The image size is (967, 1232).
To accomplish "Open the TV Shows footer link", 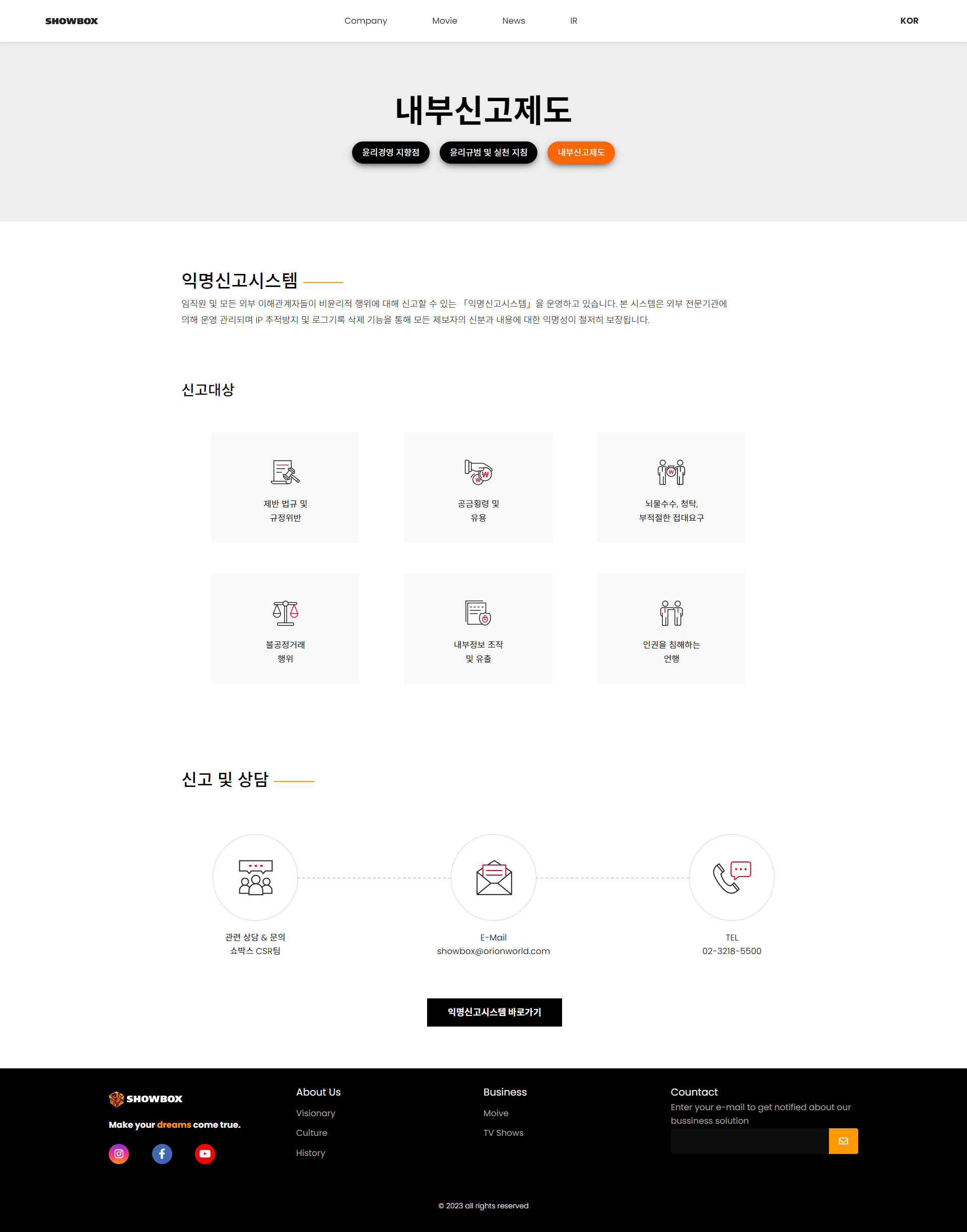I will (x=503, y=1133).
